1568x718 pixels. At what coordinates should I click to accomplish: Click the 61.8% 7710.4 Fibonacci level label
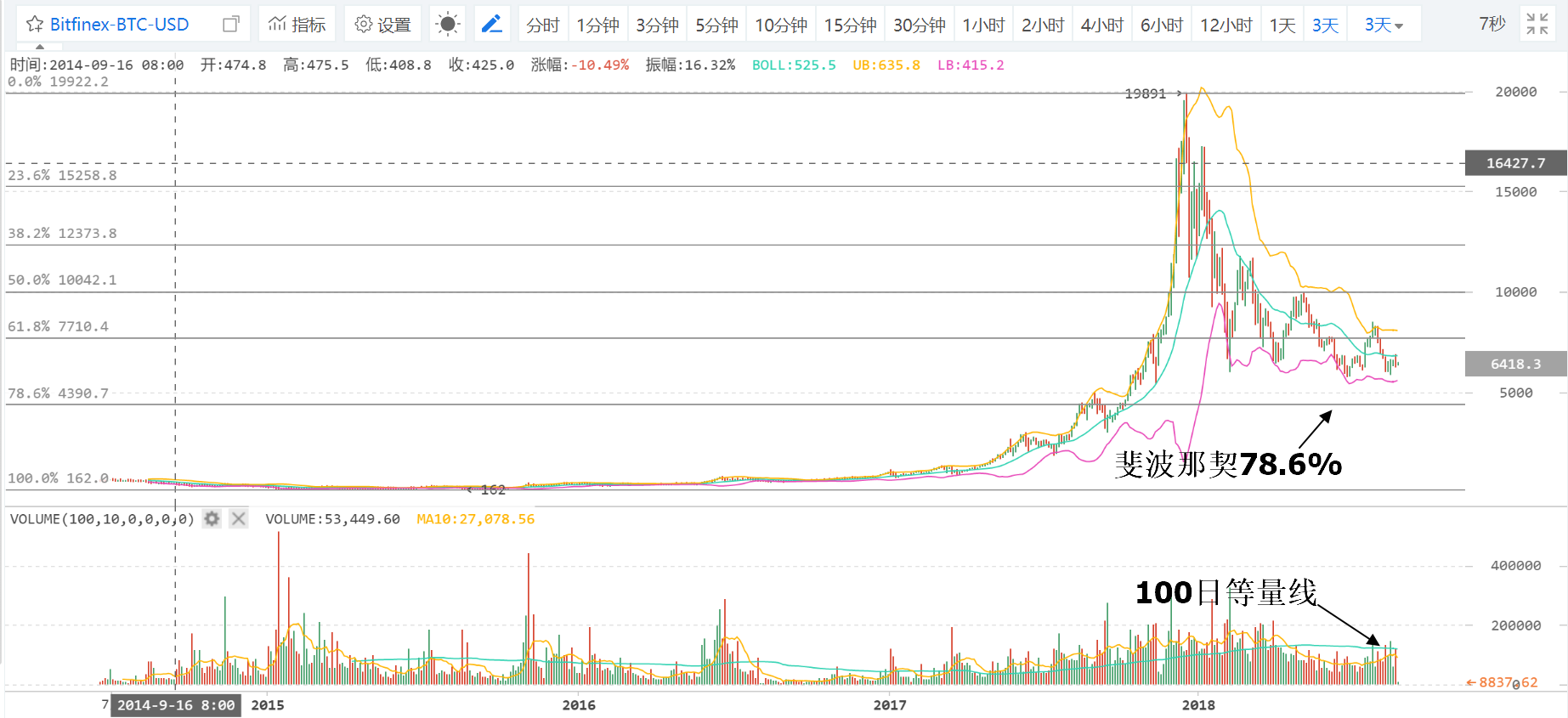58,326
